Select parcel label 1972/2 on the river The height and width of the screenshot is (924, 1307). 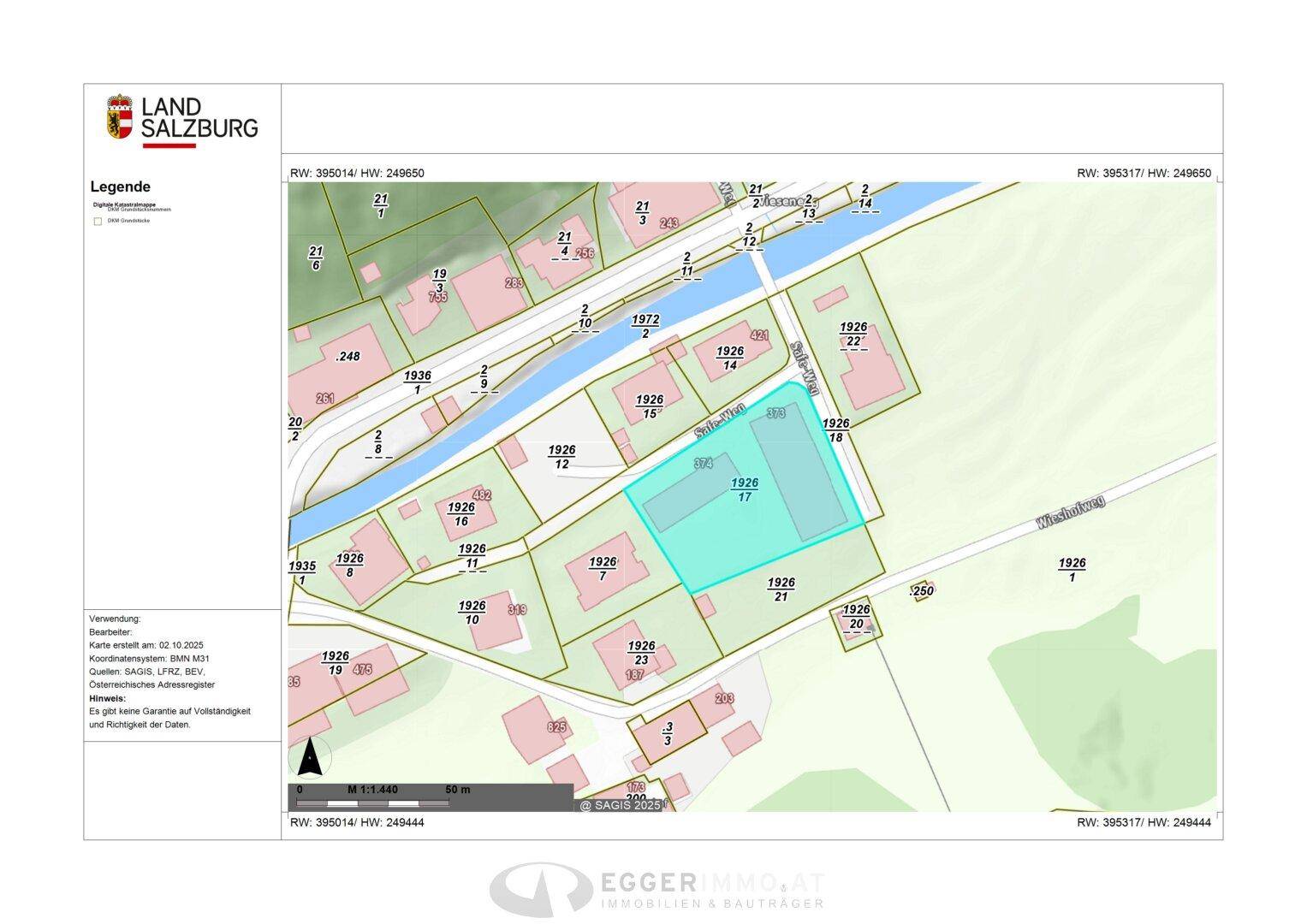pos(645,326)
